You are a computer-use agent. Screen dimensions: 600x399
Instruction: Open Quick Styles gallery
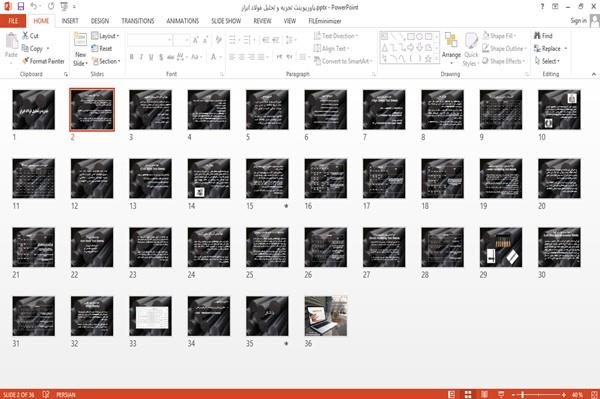(x=471, y=49)
